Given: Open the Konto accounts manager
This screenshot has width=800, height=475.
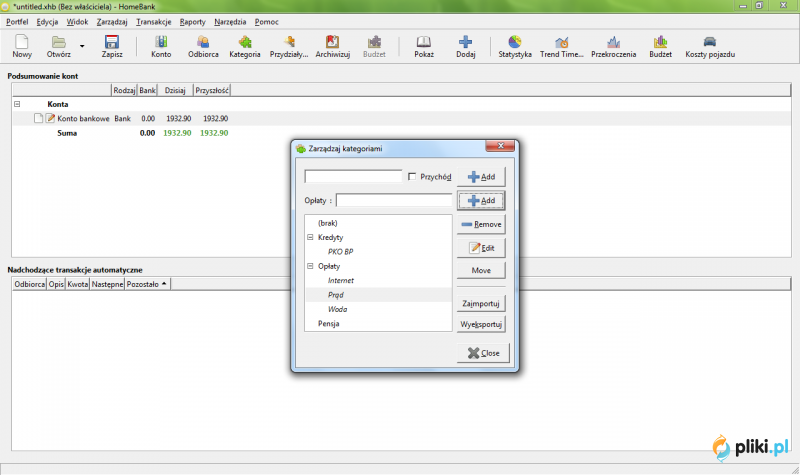Looking at the screenshot, I should coord(161,46).
